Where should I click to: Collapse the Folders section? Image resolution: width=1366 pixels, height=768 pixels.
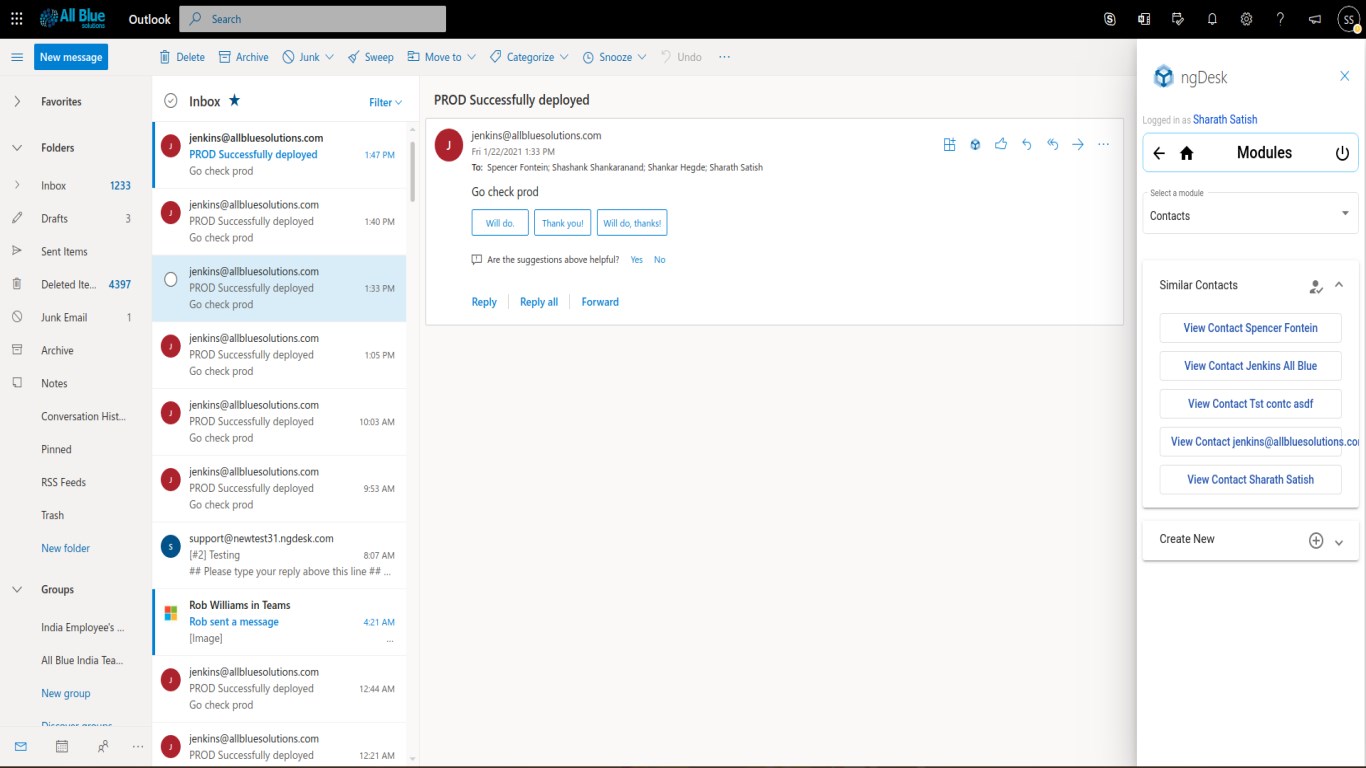17,147
